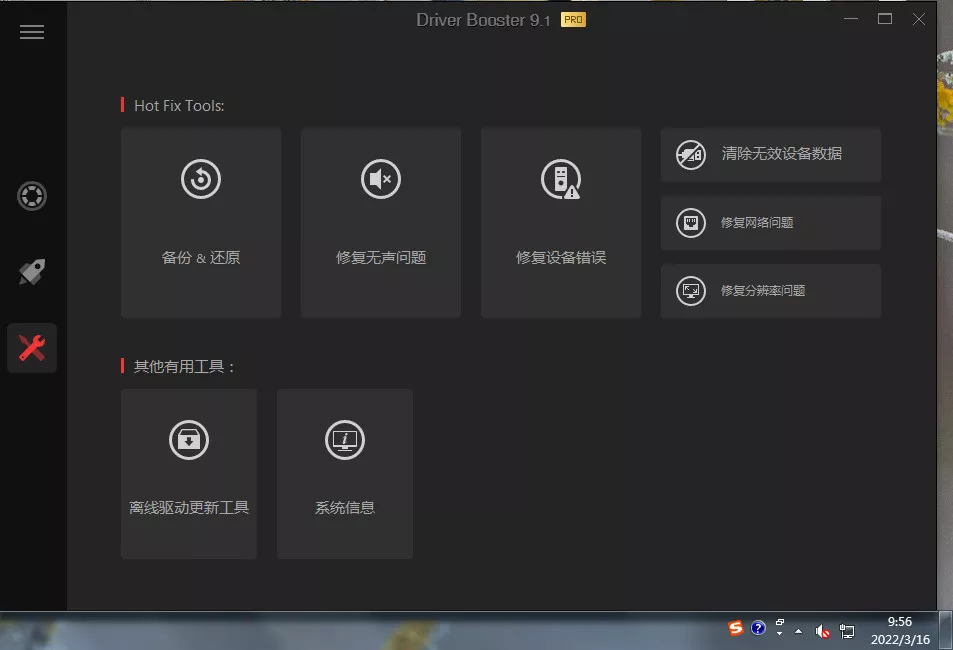Click the Sogou input method tray icon
The height and width of the screenshot is (650, 953).
tap(736, 628)
